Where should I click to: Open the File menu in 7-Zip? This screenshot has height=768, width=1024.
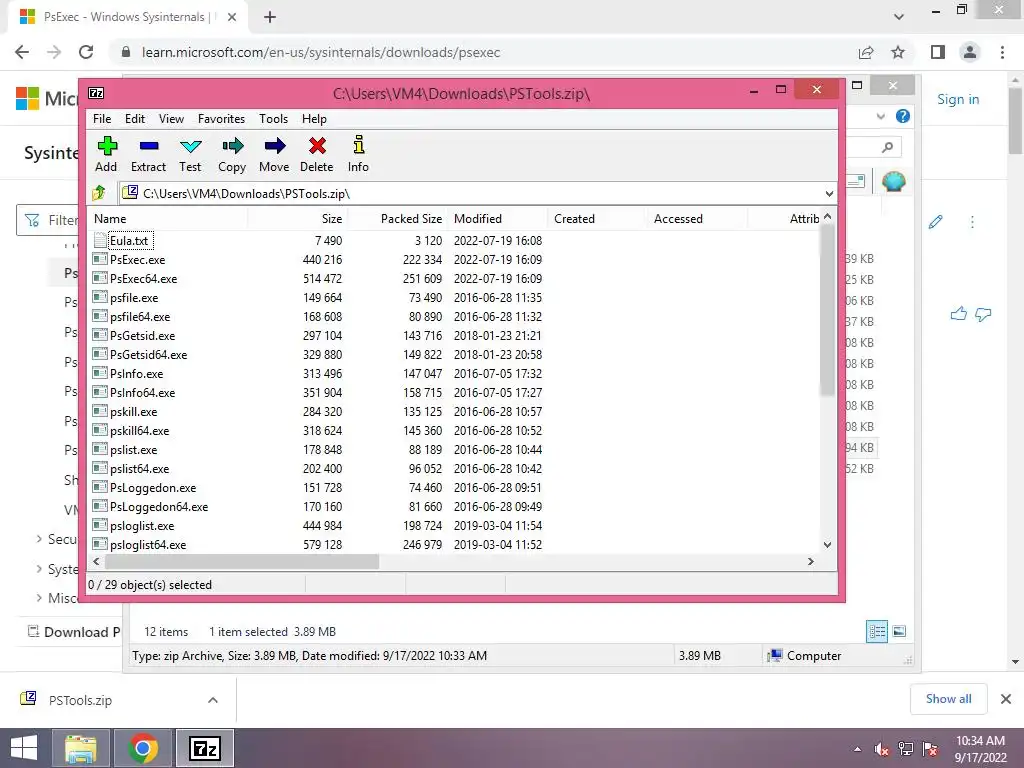(x=102, y=119)
